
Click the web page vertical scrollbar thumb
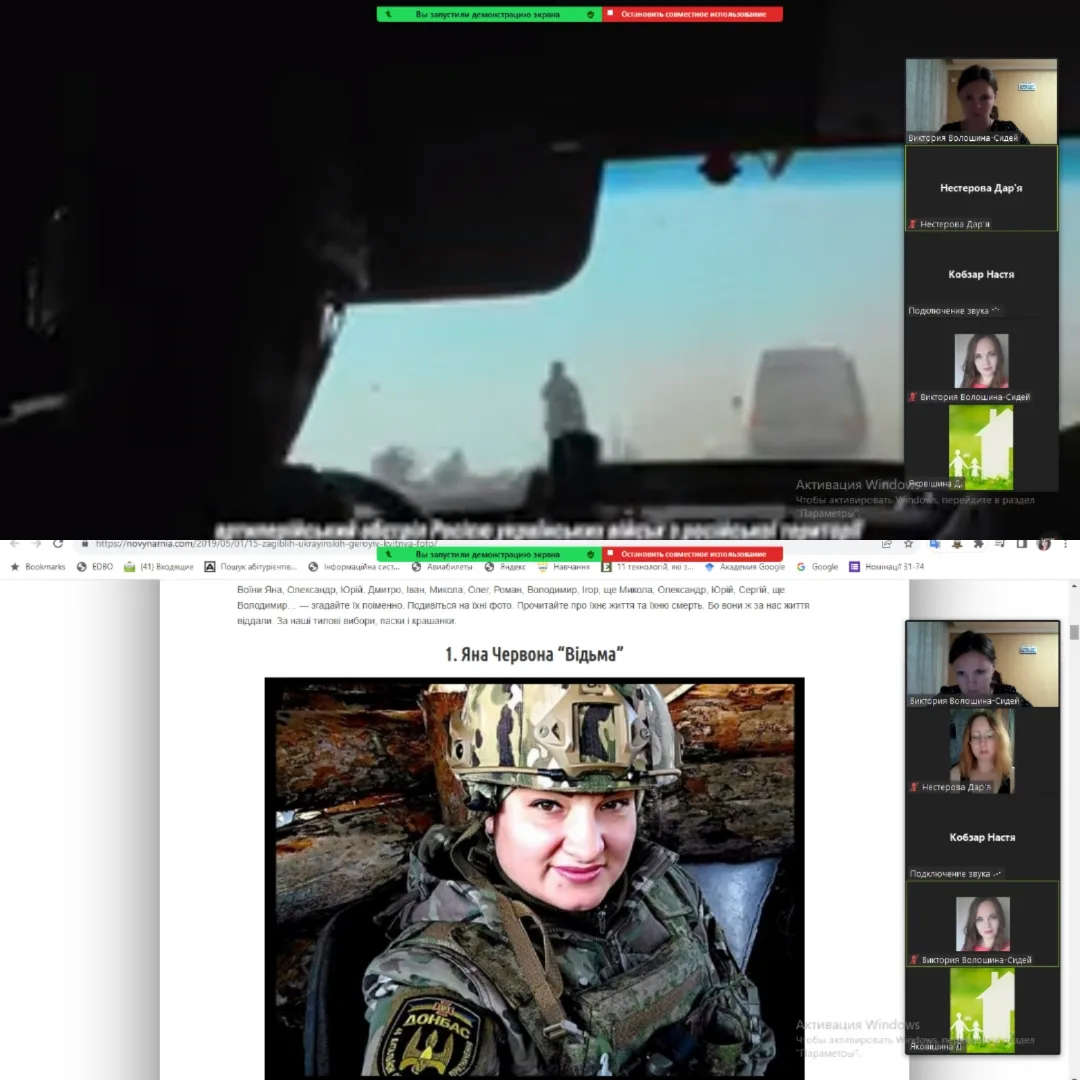point(1074,632)
